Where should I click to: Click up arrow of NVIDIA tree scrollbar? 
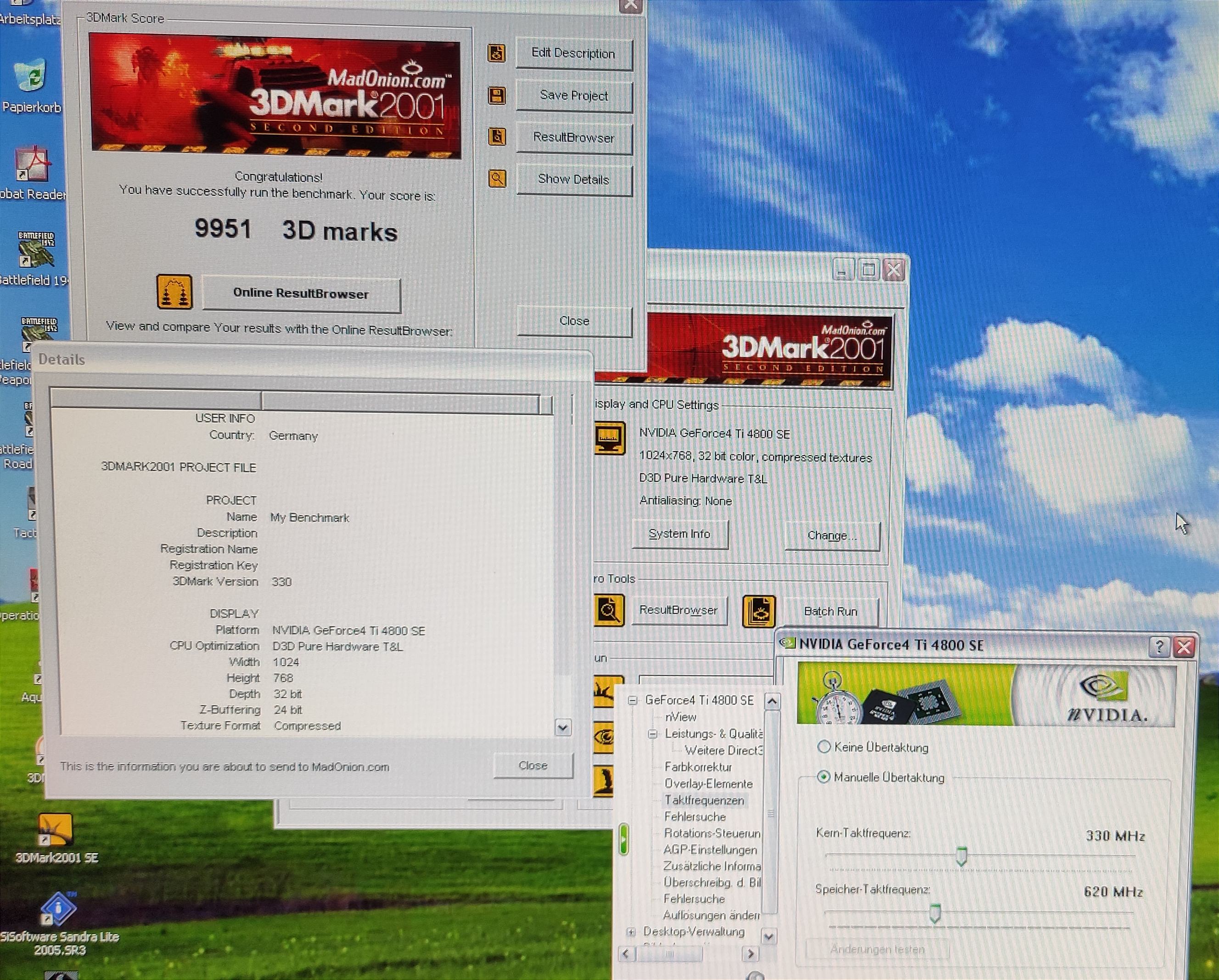click(x=772, y=702)
